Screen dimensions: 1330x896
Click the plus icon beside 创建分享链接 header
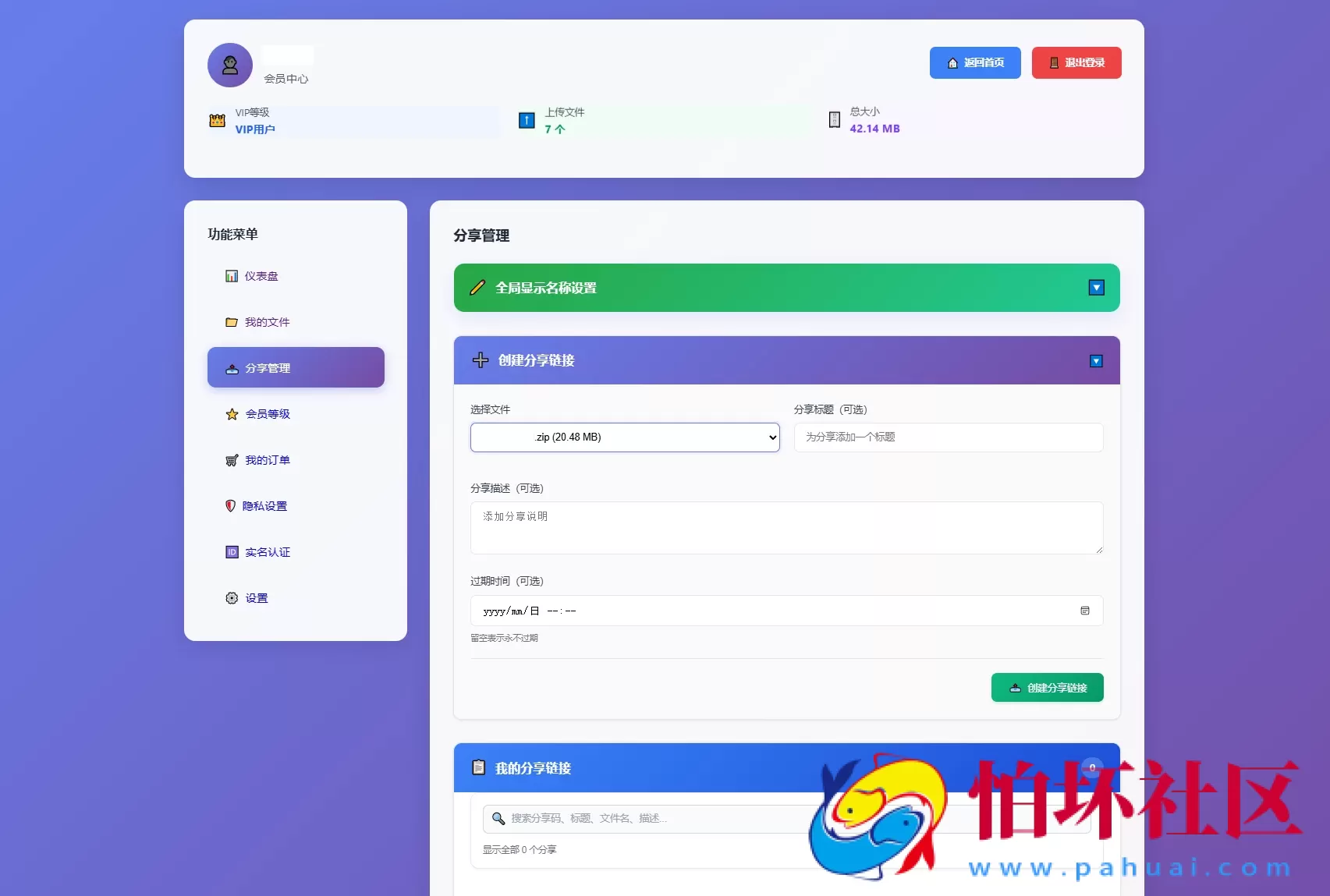(481, 360)
